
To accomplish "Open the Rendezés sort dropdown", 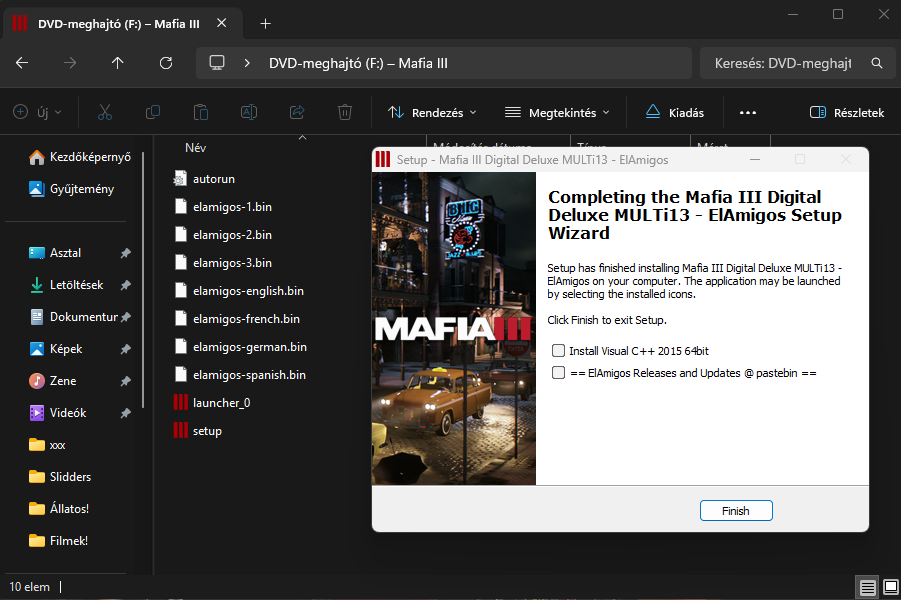I will [x=432, y=113].
